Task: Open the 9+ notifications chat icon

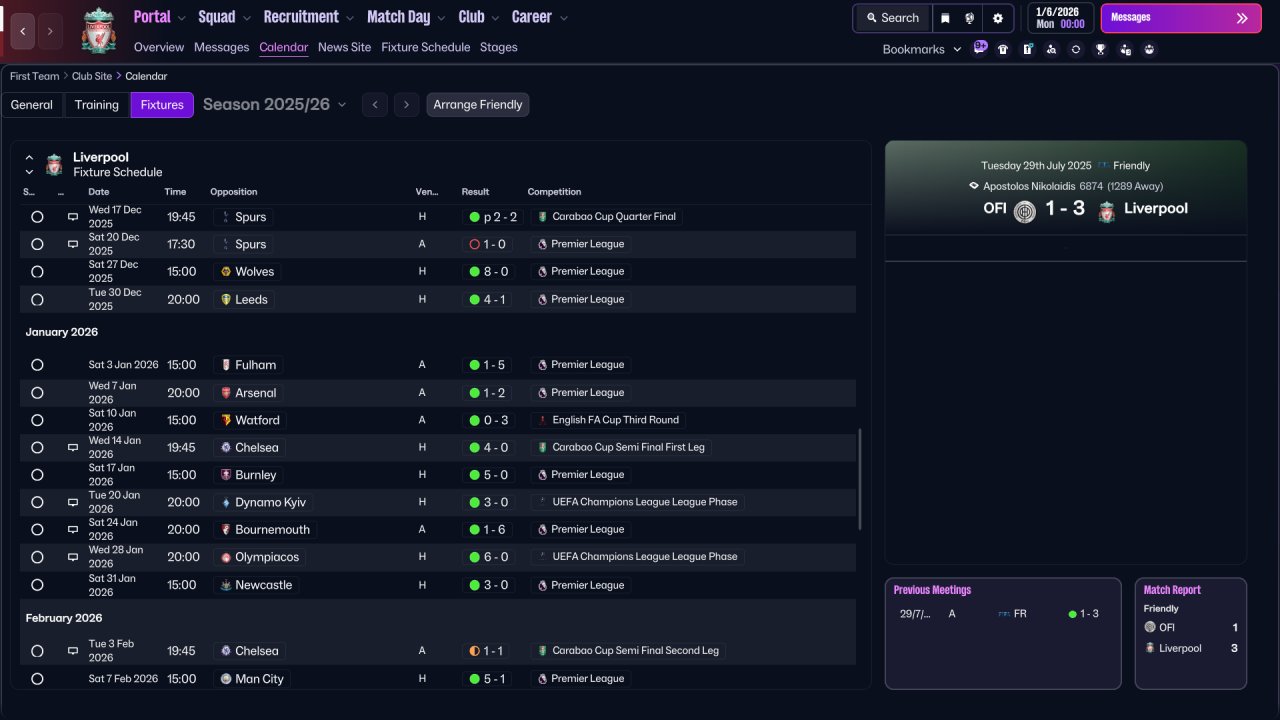Action: click(980, 47)
